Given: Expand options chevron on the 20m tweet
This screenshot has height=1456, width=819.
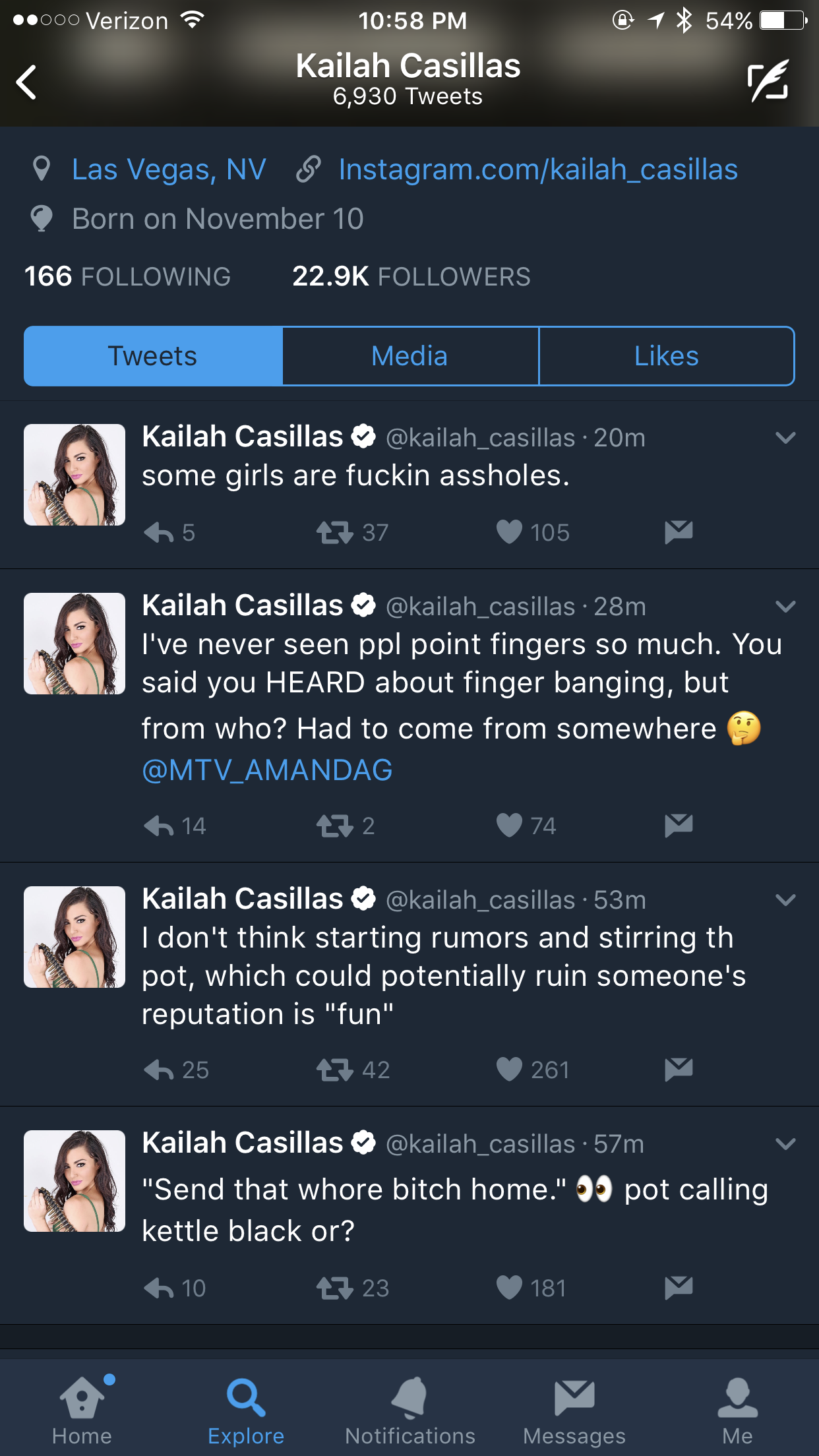Looking at the screenshot, I should 785,438.
